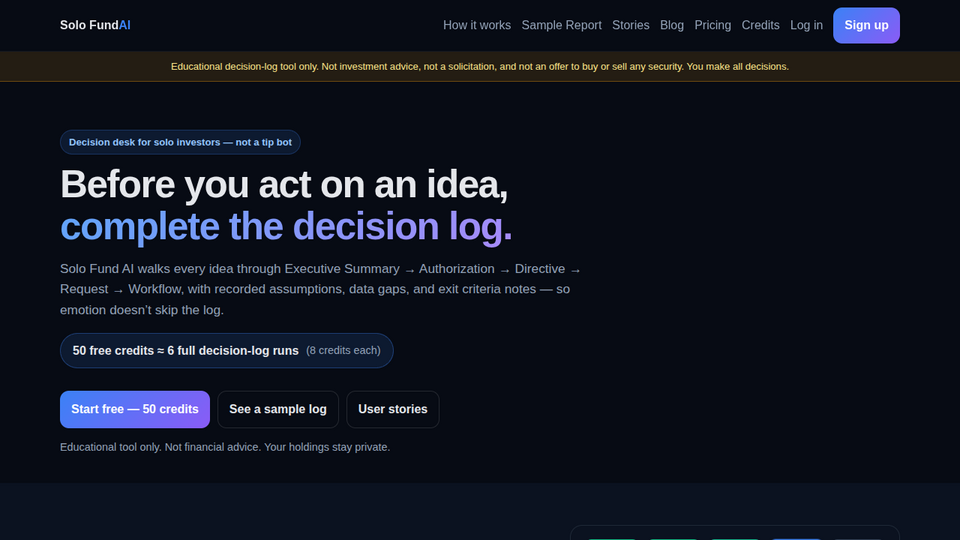This screenshot has width=960, height=540.
Task: Open the Credits nav link
Action: 760,25
